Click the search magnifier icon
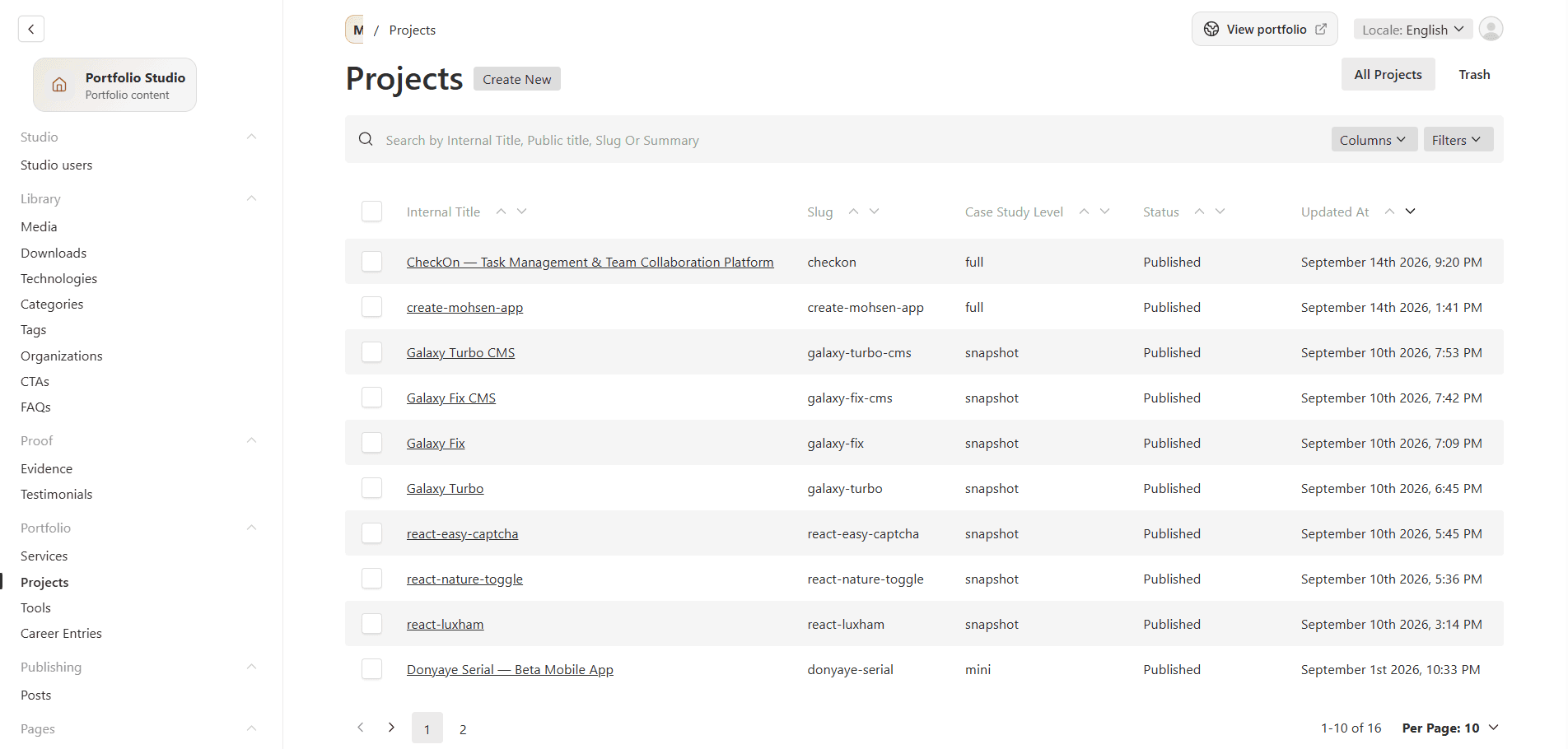This screenshot has width=1568, height=749. (366, 139)
